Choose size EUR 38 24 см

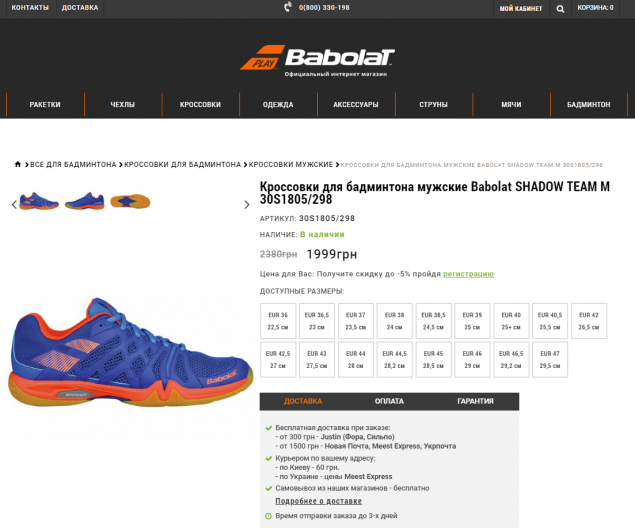tap(394, 321)
